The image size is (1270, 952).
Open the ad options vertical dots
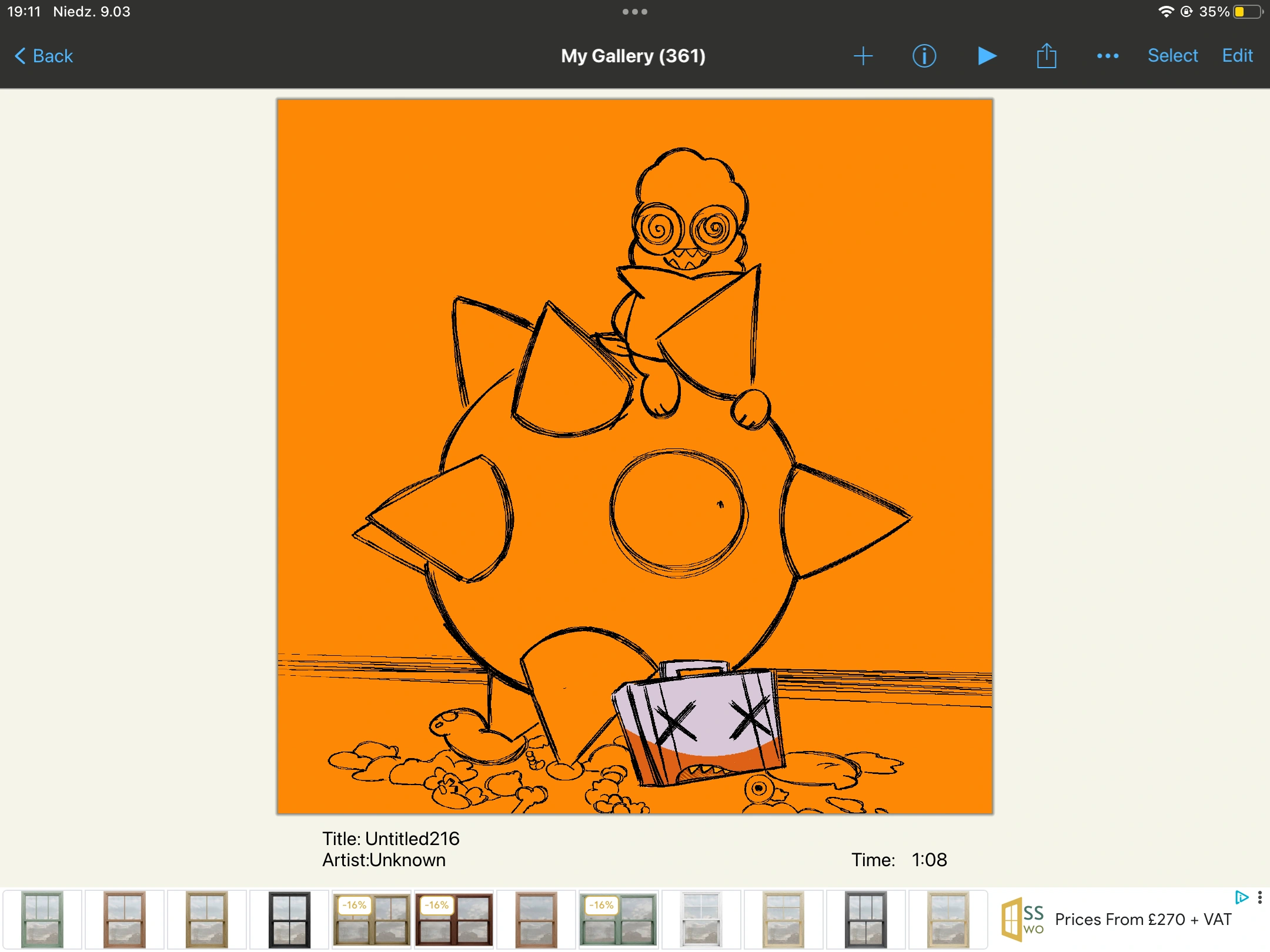1259,897
